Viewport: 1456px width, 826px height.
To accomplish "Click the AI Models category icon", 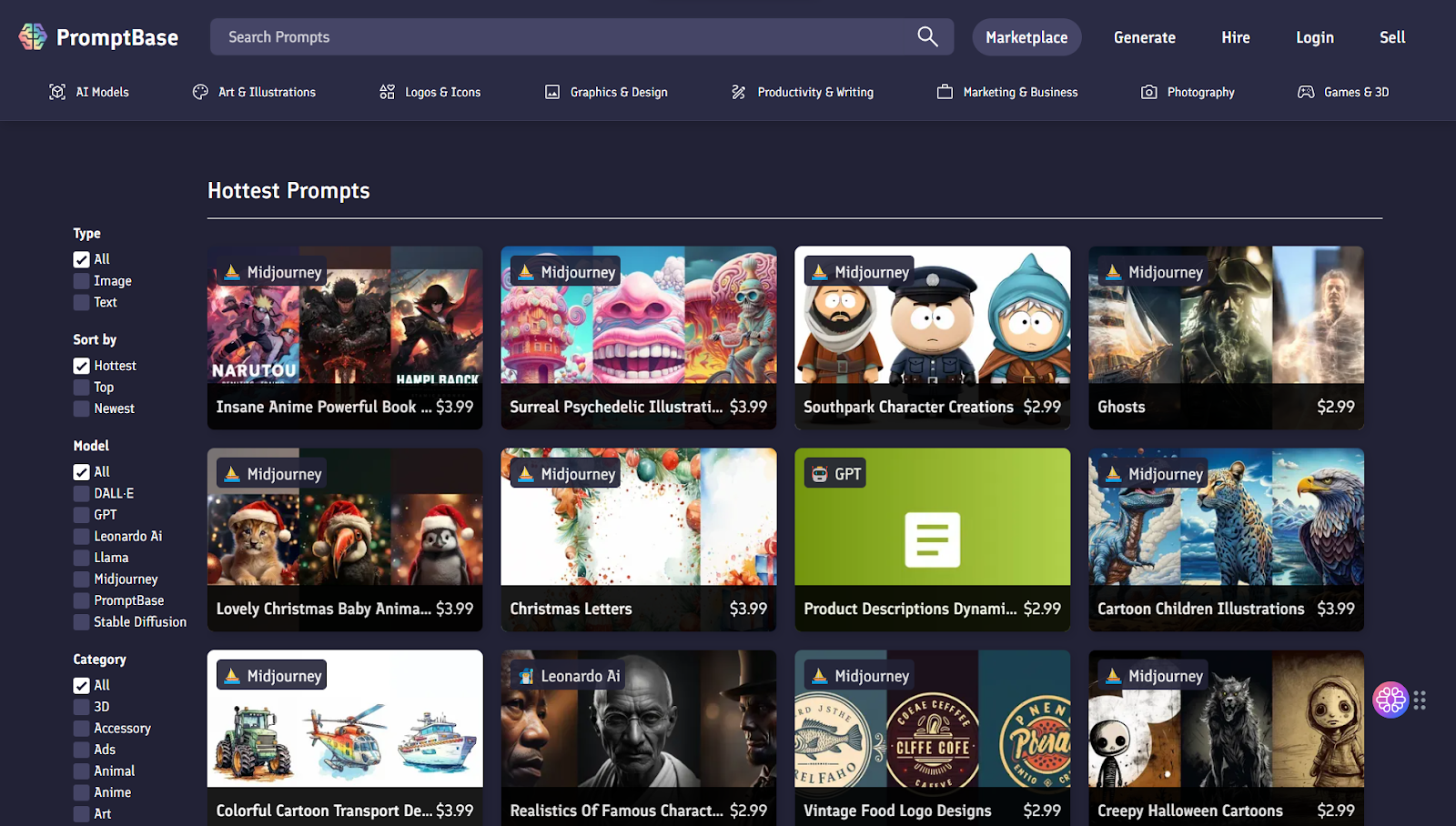I will tap(57, 92).
